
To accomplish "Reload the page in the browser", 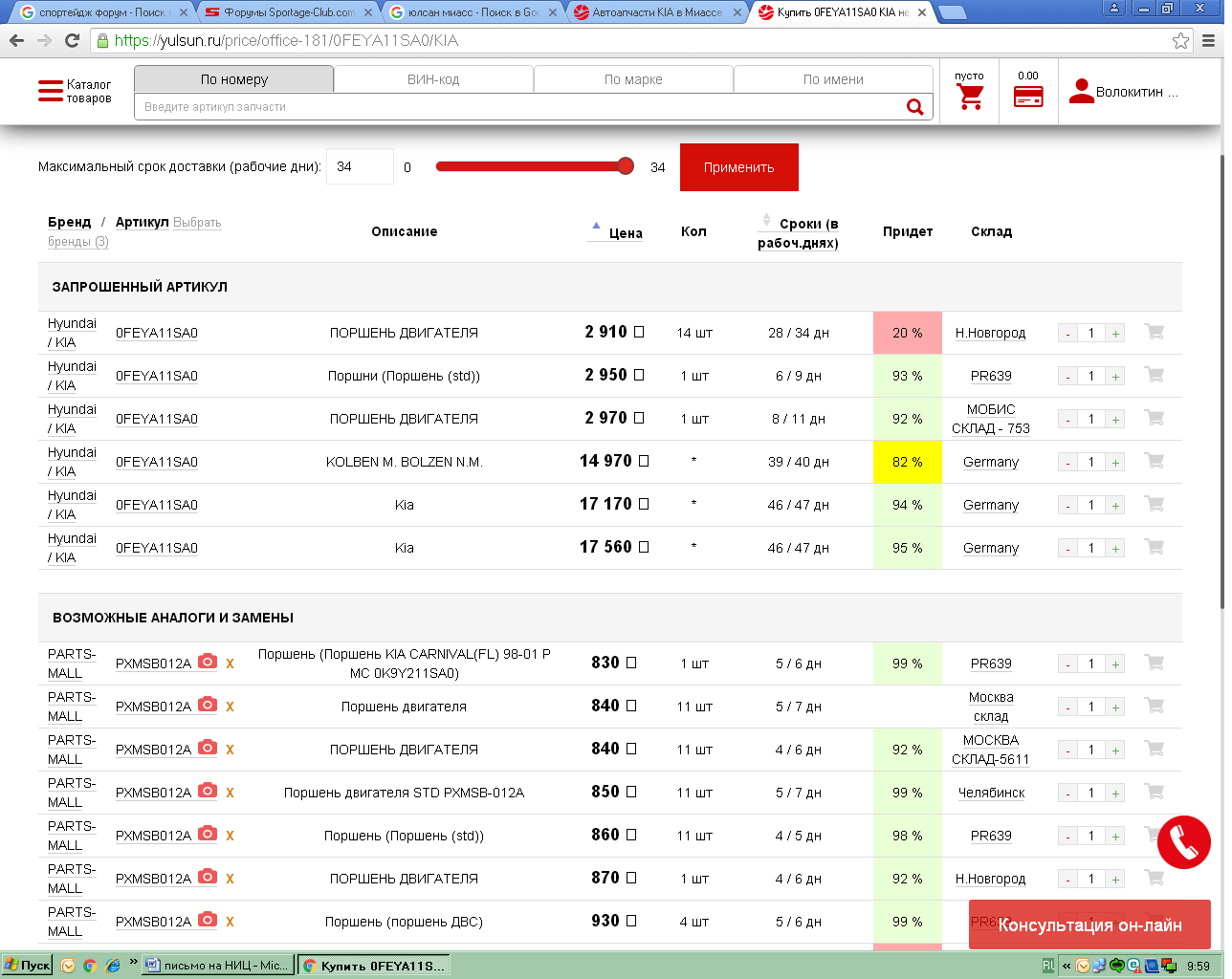I will (x=72, y=40).
